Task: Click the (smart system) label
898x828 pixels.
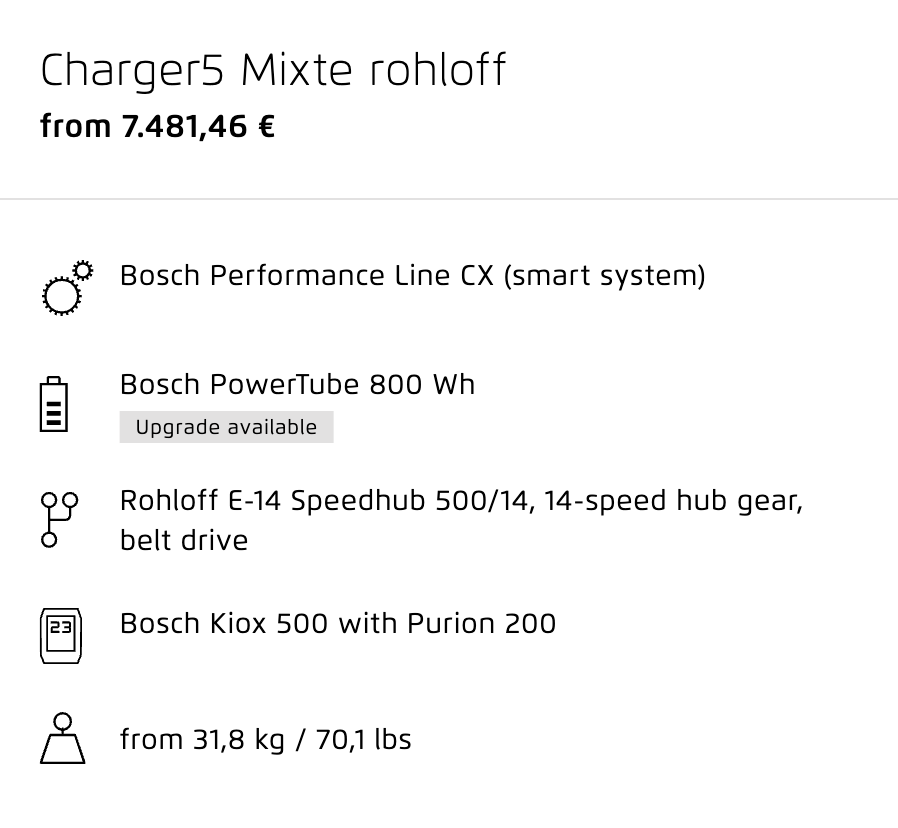Action: (x=605, y=276)
